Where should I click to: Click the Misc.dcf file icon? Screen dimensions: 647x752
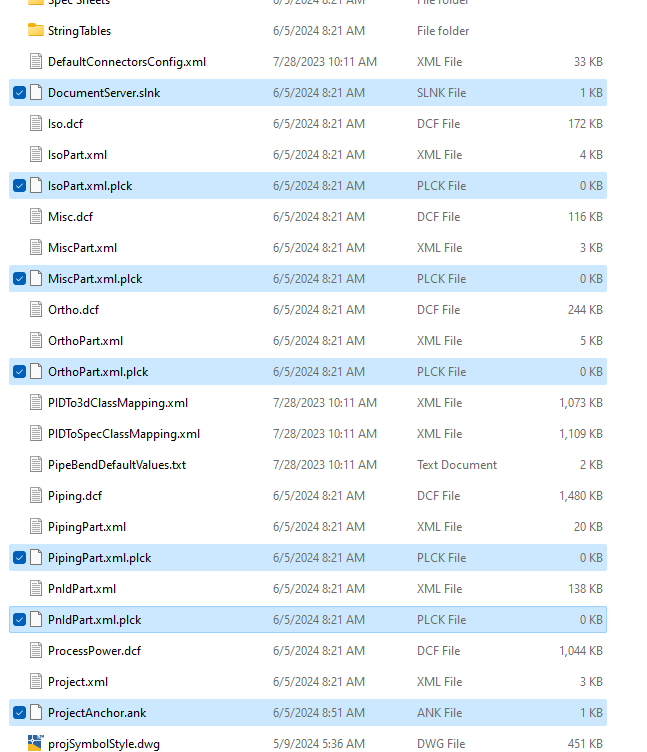[36, 217]
